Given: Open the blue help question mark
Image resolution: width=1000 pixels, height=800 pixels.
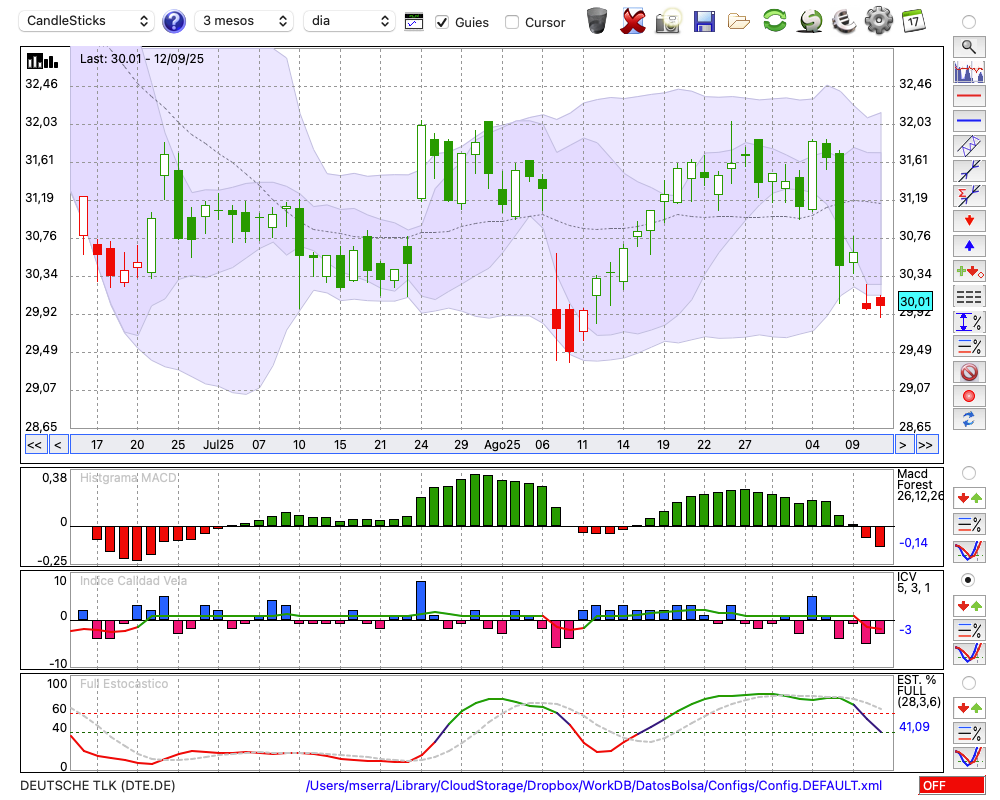Looking at the screenshot, I should (173, 22).
